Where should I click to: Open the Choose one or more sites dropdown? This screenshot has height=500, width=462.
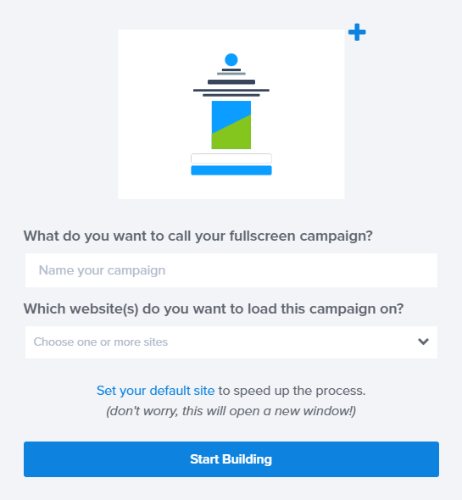[231, 342]
